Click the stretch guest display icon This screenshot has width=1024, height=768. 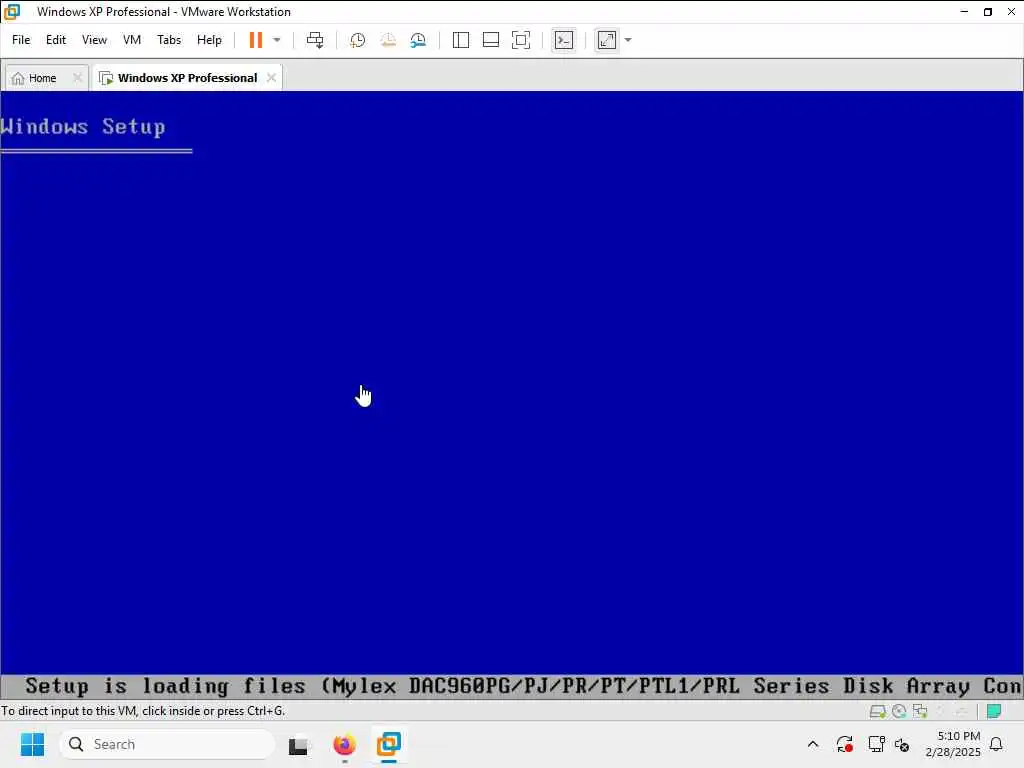[607, 40]
